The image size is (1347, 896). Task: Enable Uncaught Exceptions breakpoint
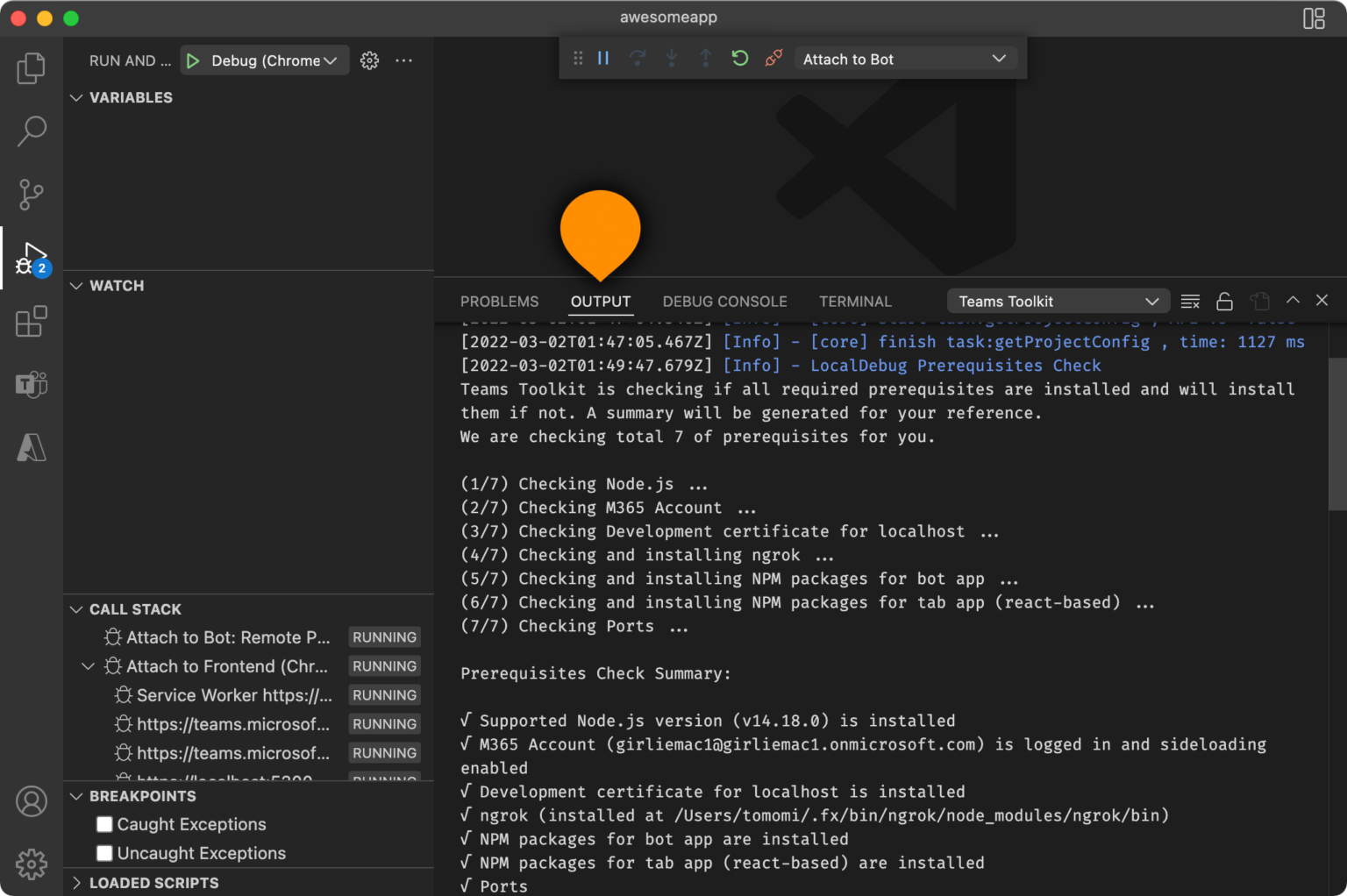point(105,853)
